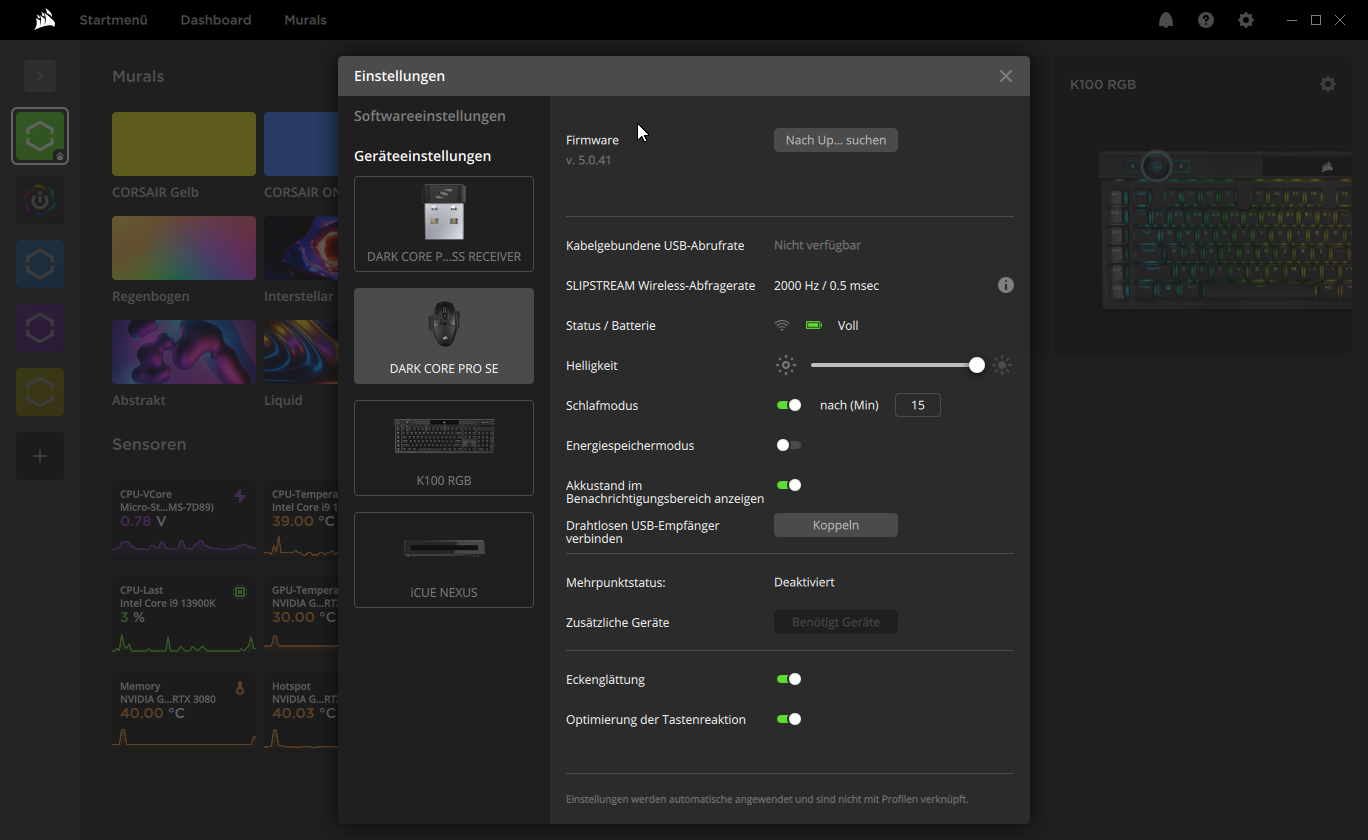Screen dimensions: 1368x840
Task: Open the Dashboard tab
Action: tap(216, 20)
